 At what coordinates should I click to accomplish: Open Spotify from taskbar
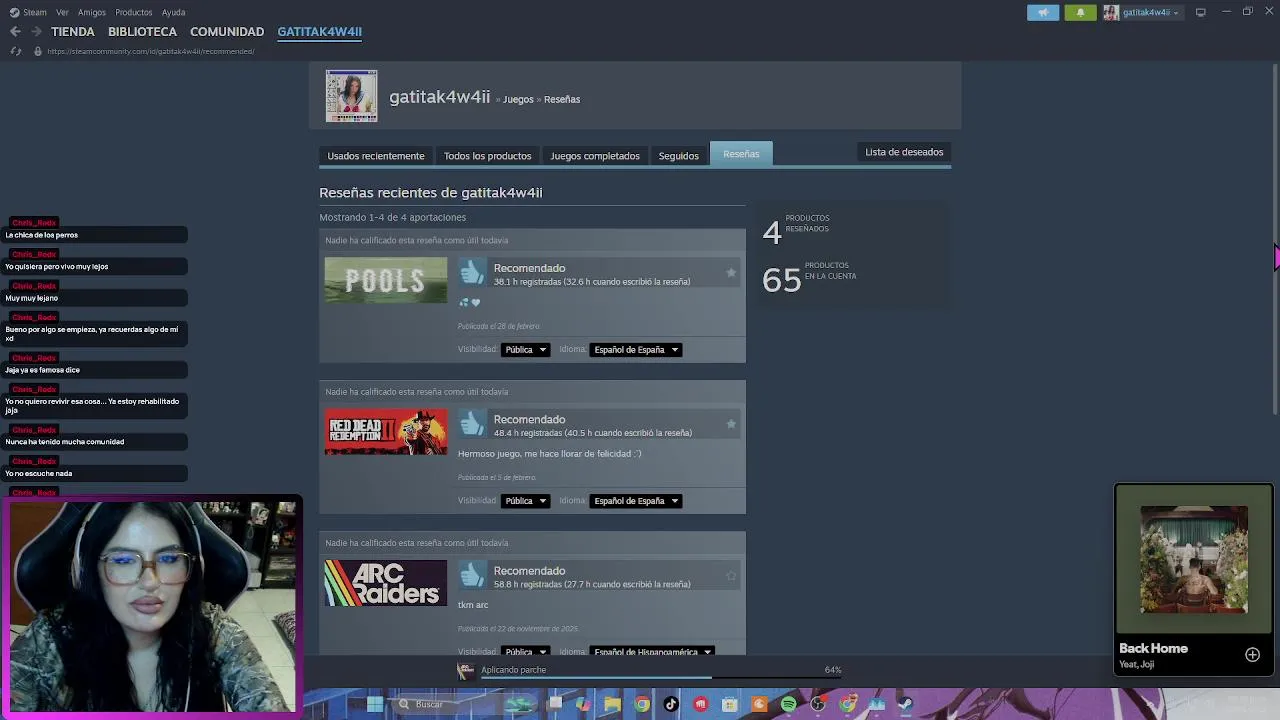(788, 704)
